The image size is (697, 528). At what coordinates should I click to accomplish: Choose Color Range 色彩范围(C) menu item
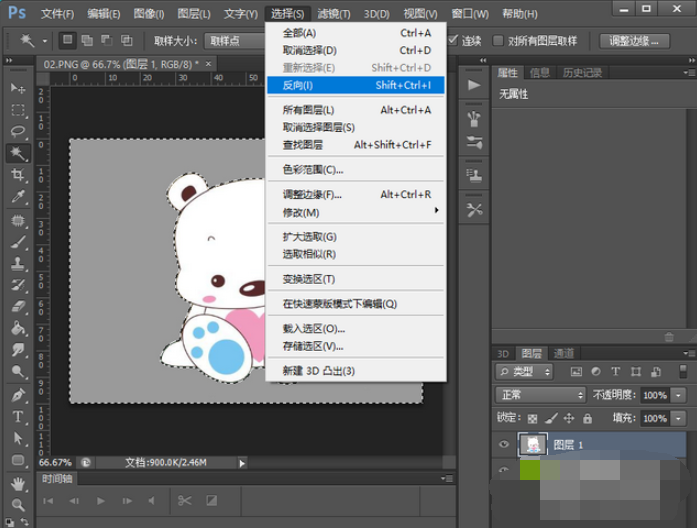coord(356,169)
